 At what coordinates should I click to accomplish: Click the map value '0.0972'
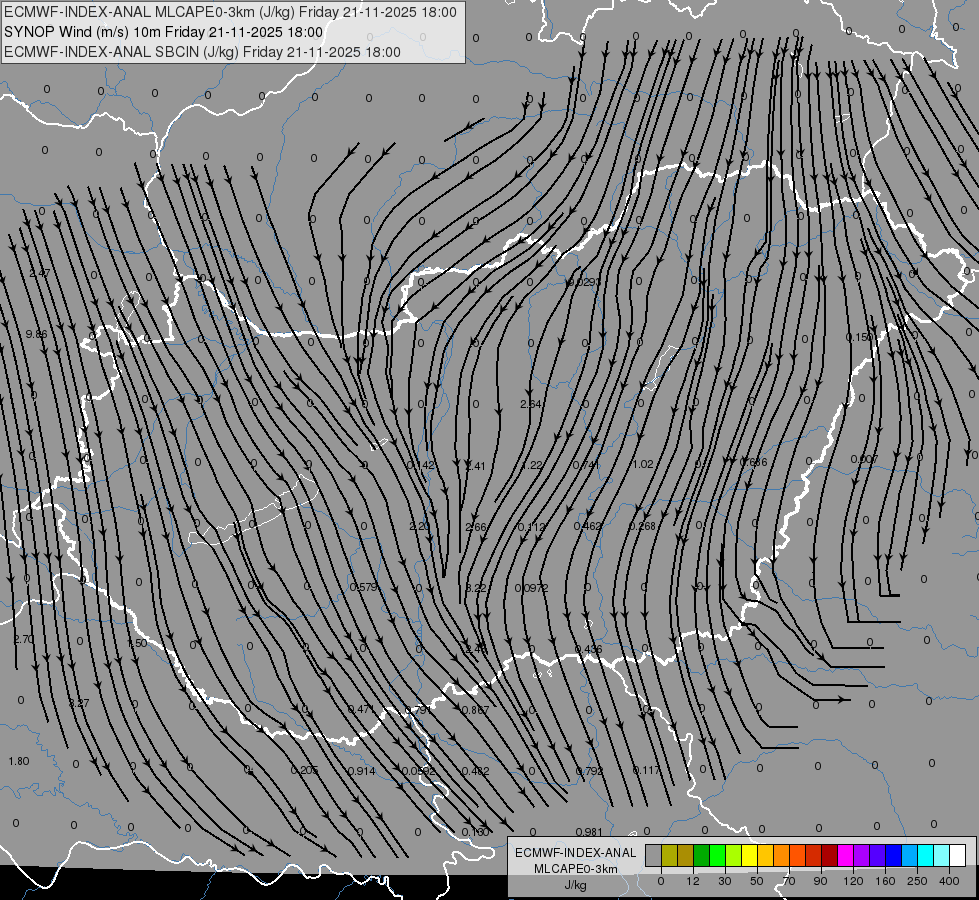[x=531, y=588]
